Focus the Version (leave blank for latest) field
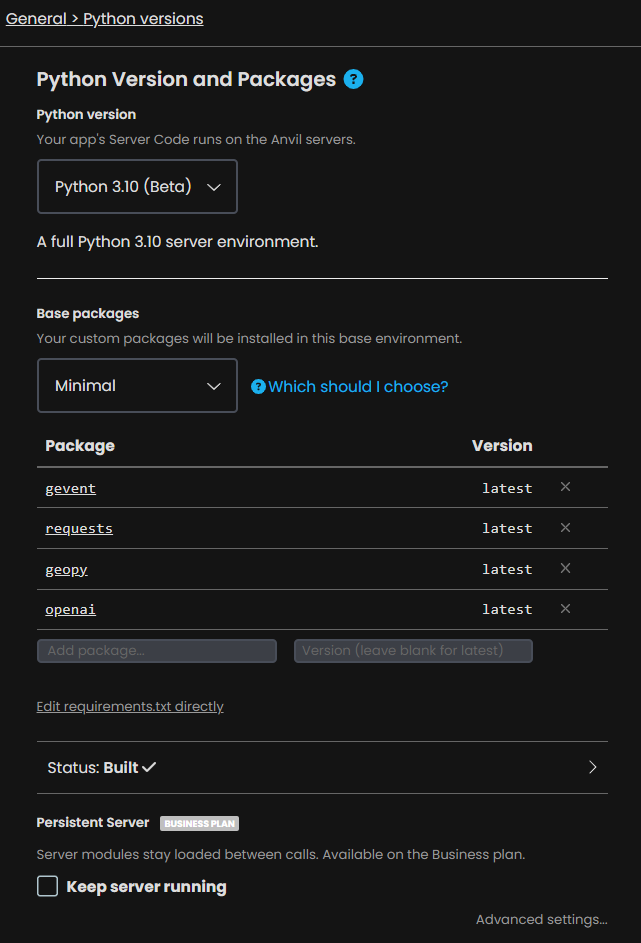641x943 pixels. [x=413, y=651]
